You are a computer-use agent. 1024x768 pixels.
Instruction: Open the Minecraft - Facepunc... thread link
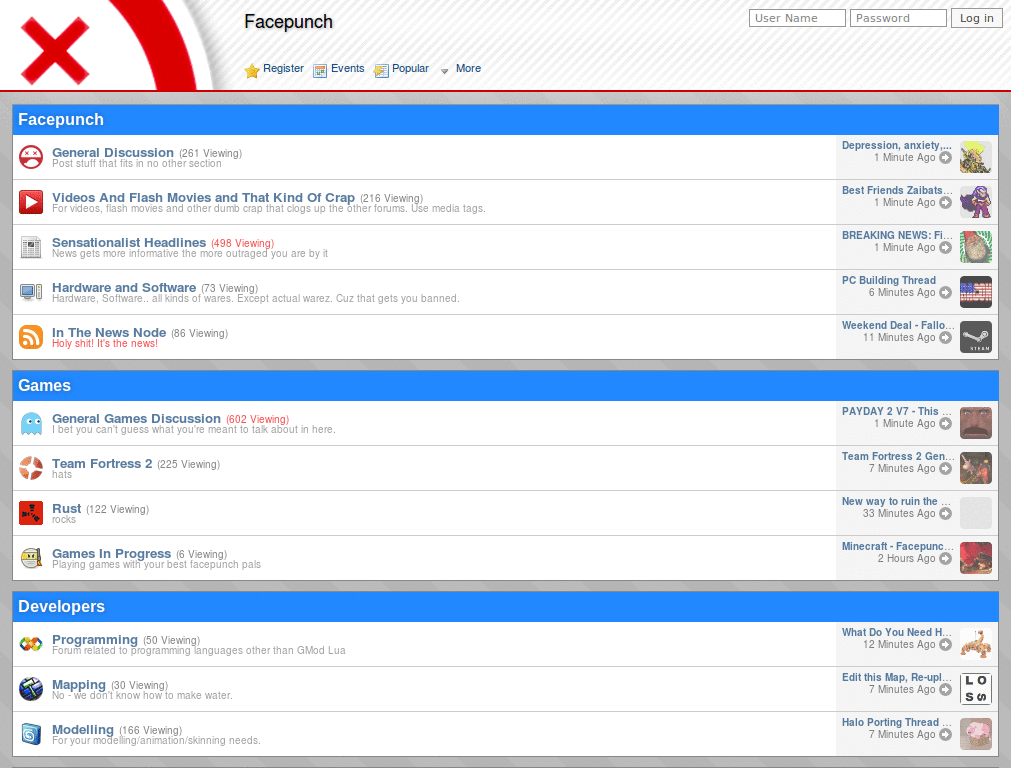click(x=897, y=546)
